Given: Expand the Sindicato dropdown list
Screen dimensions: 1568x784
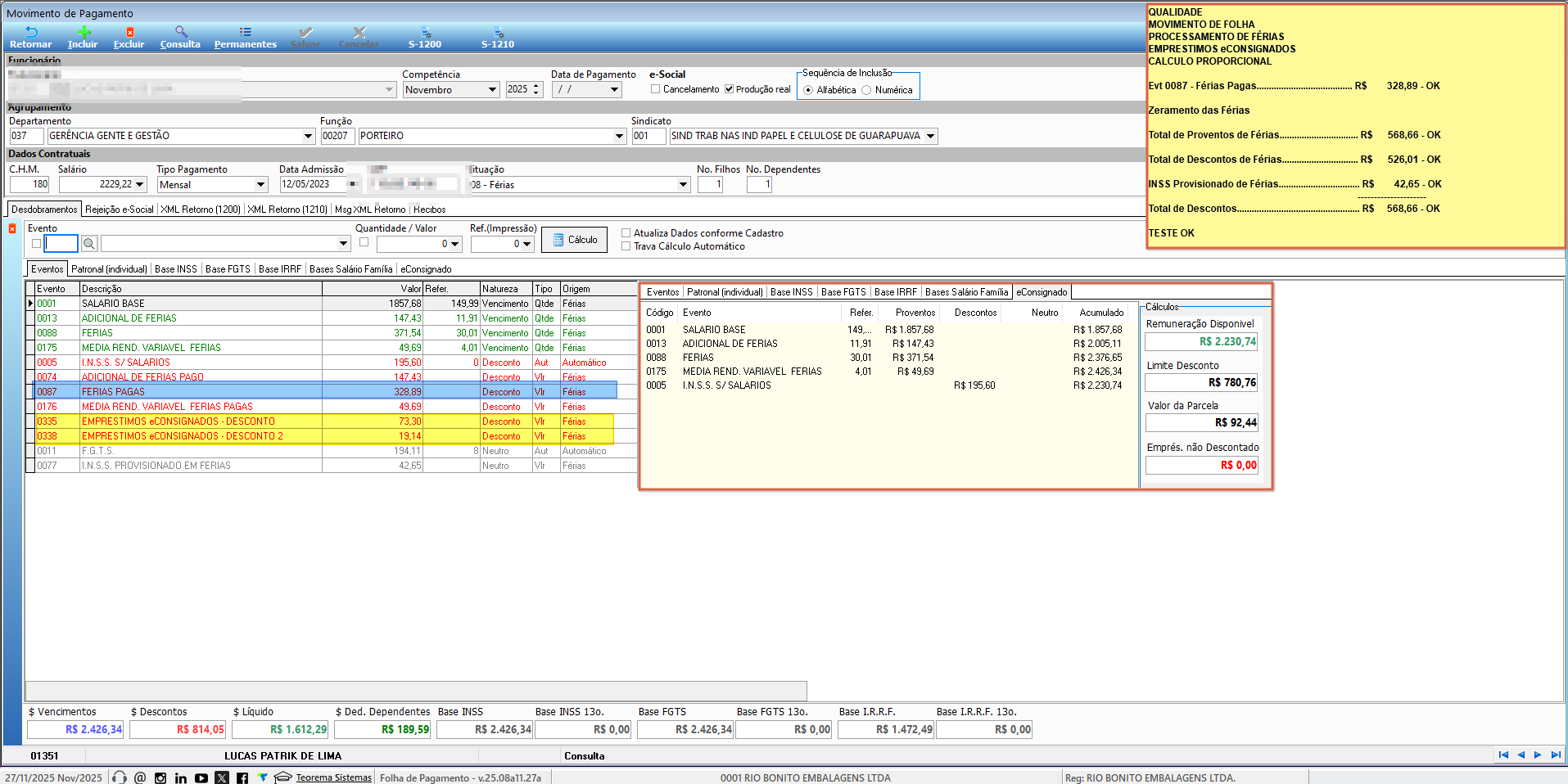Looking at the screenshot, I should 930,137.
